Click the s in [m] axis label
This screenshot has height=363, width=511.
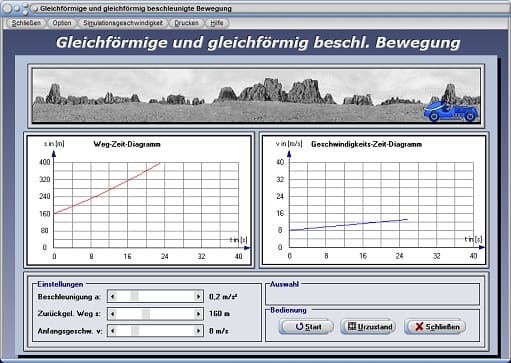point(54,144)
